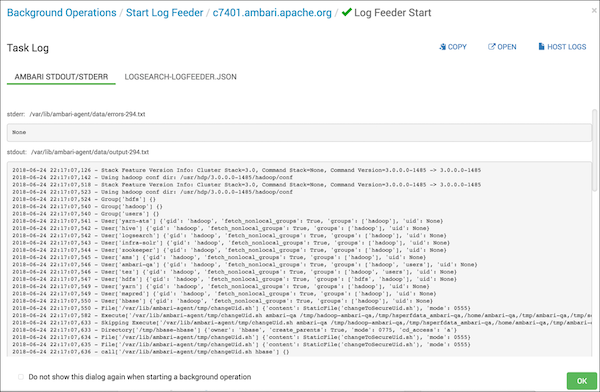Click the Copy clipboard icon

click(x=442, y=47)
